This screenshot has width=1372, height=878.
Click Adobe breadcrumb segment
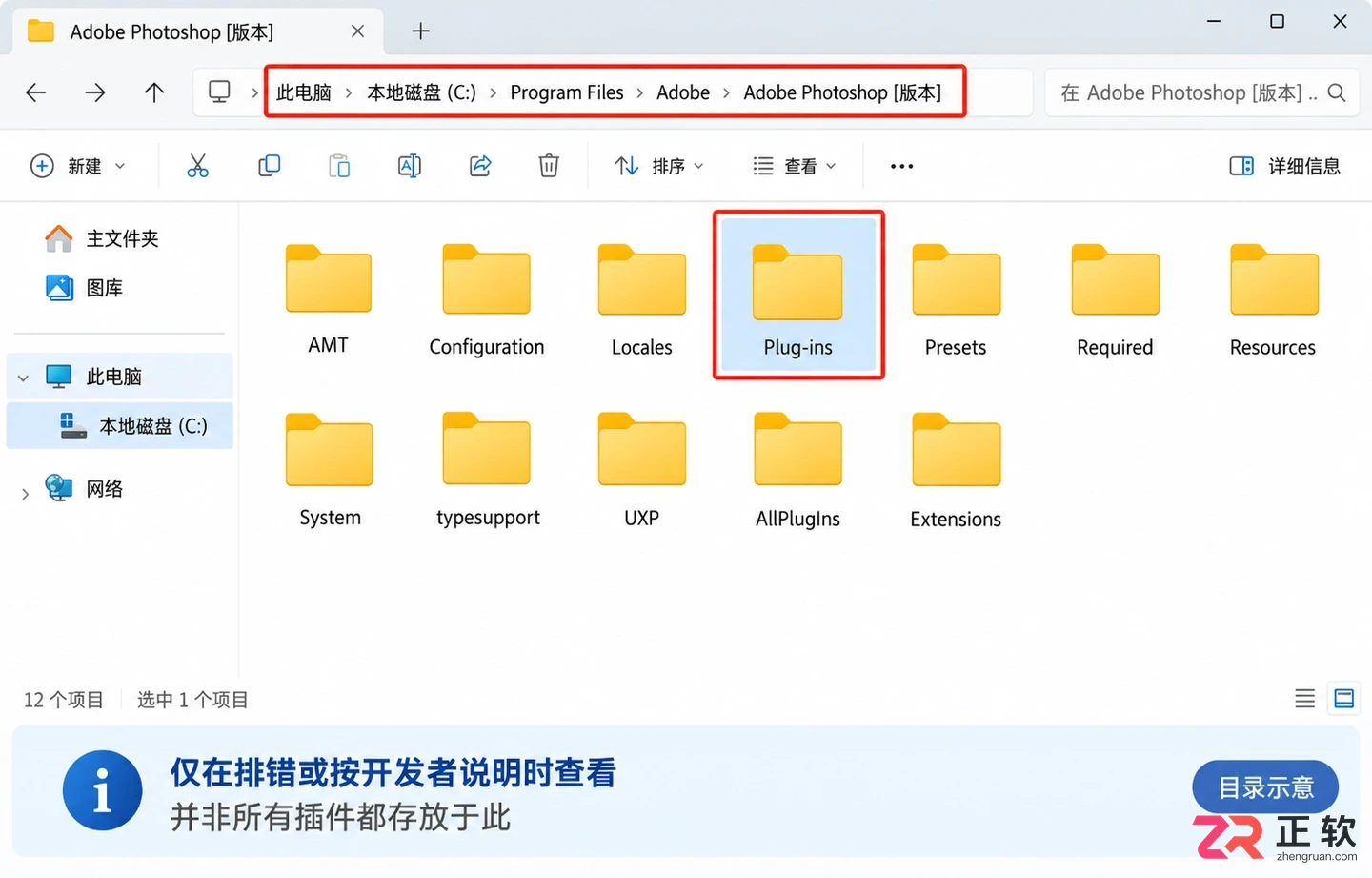[683, 92]
